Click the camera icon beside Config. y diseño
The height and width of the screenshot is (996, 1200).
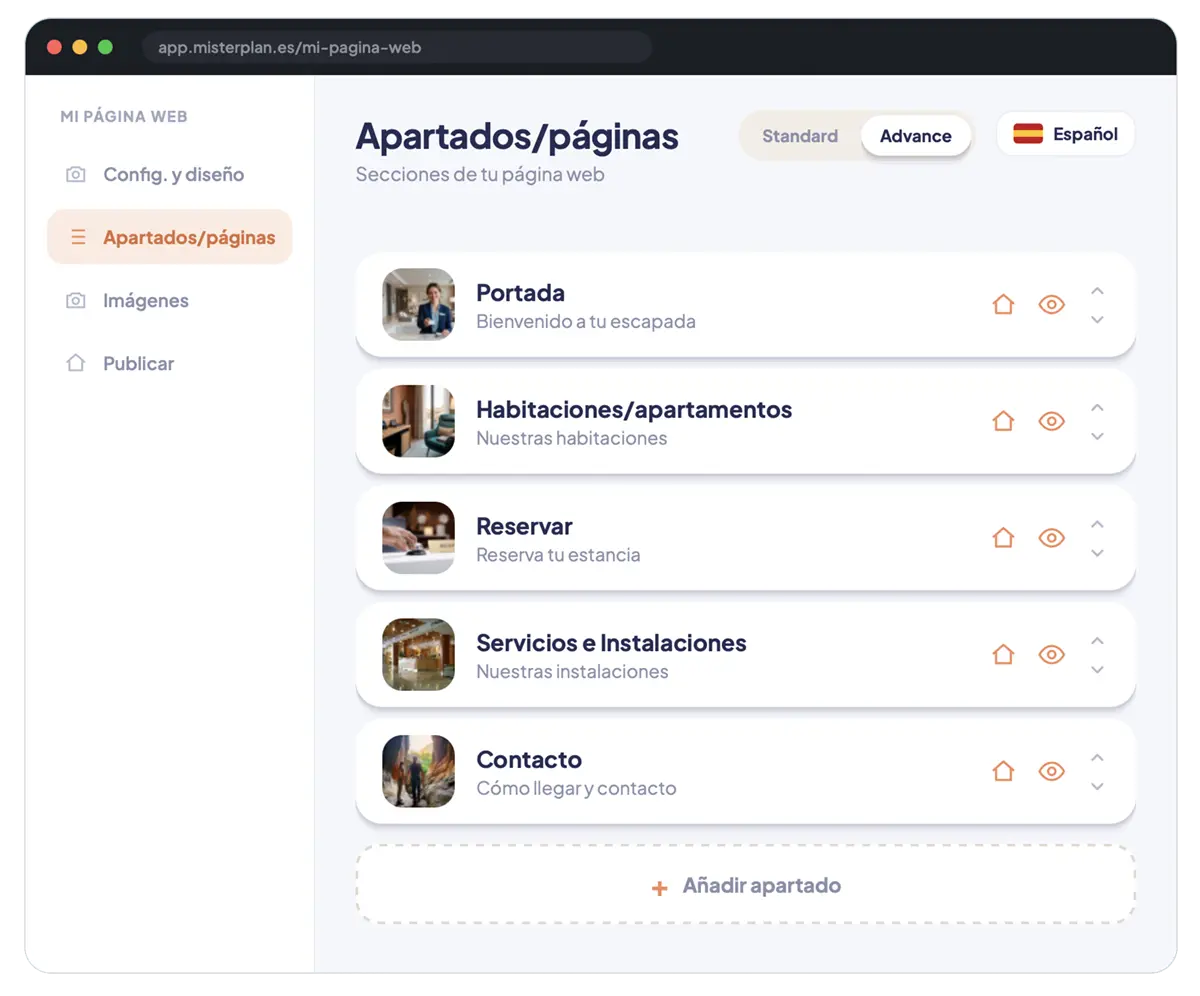[x=75, y=175]
